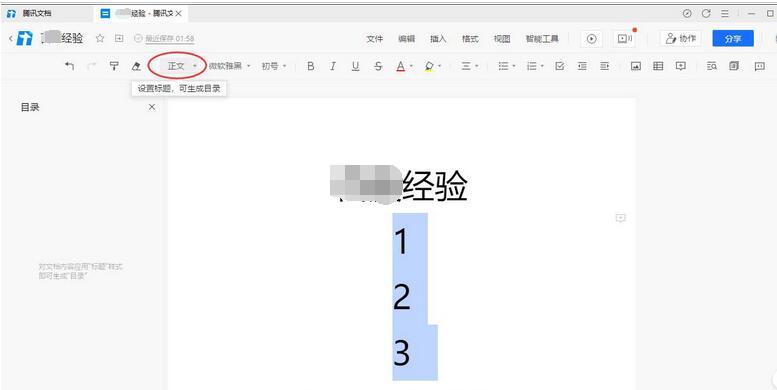The width and height of the screenshot is (777, 390).
Task: Click the blue 分享 button
Action: tap(733, 39)
